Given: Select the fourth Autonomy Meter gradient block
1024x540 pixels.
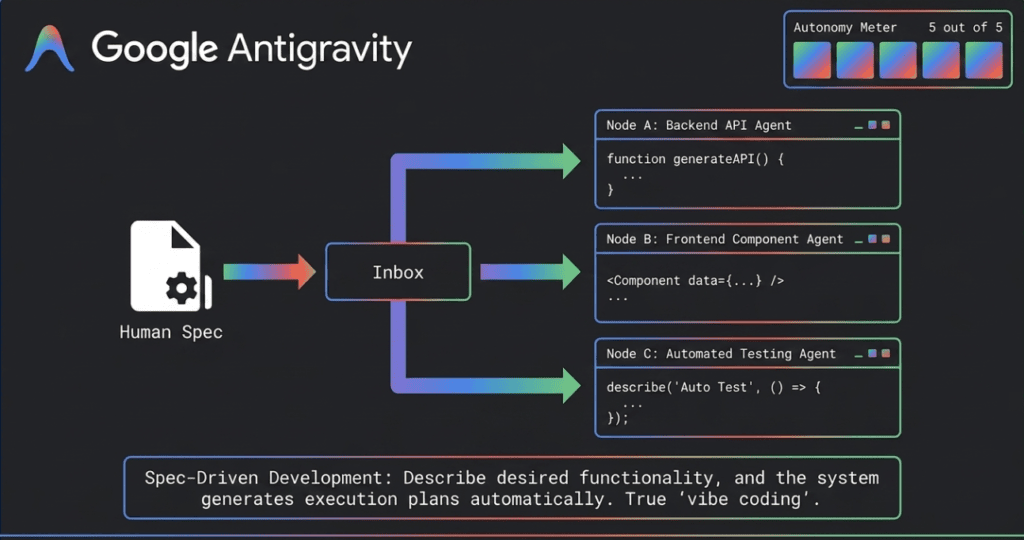Looking at the screenshot, I should [x=941, y=60].
